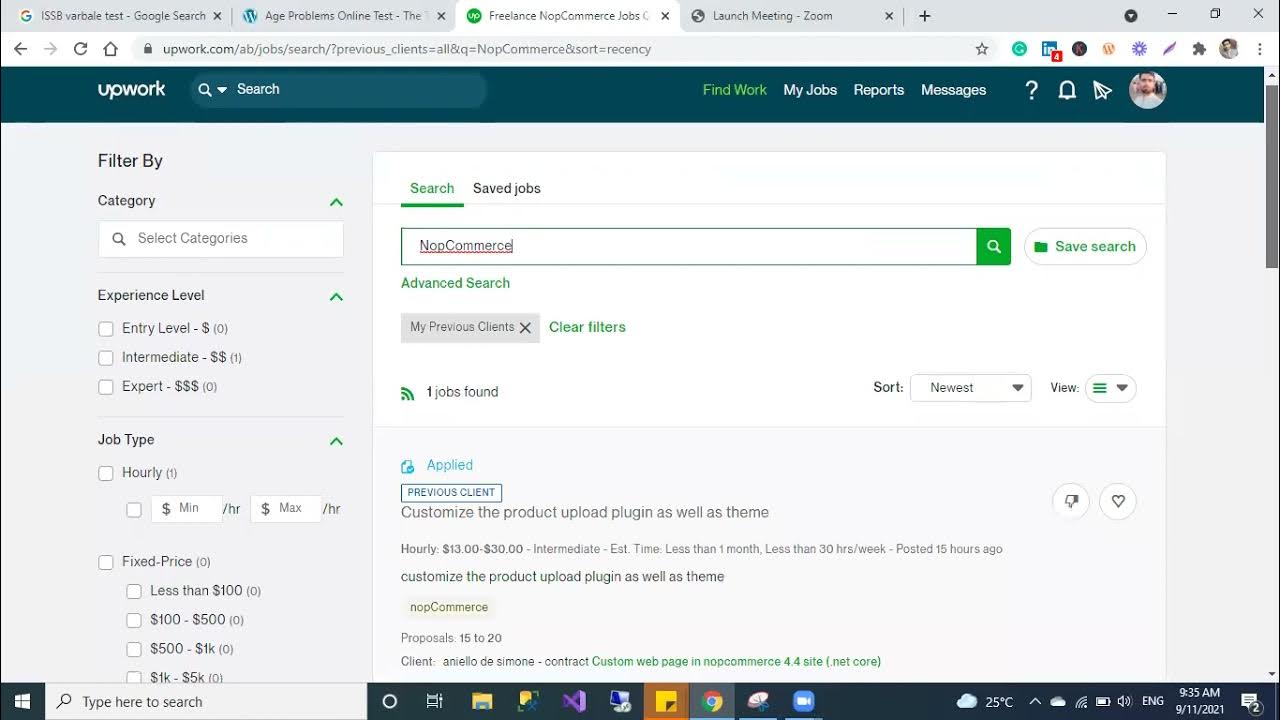The height and width of the screenshot is (720, 1280).
Task: Go to the browser home page
Action: (x=110, y=49)
